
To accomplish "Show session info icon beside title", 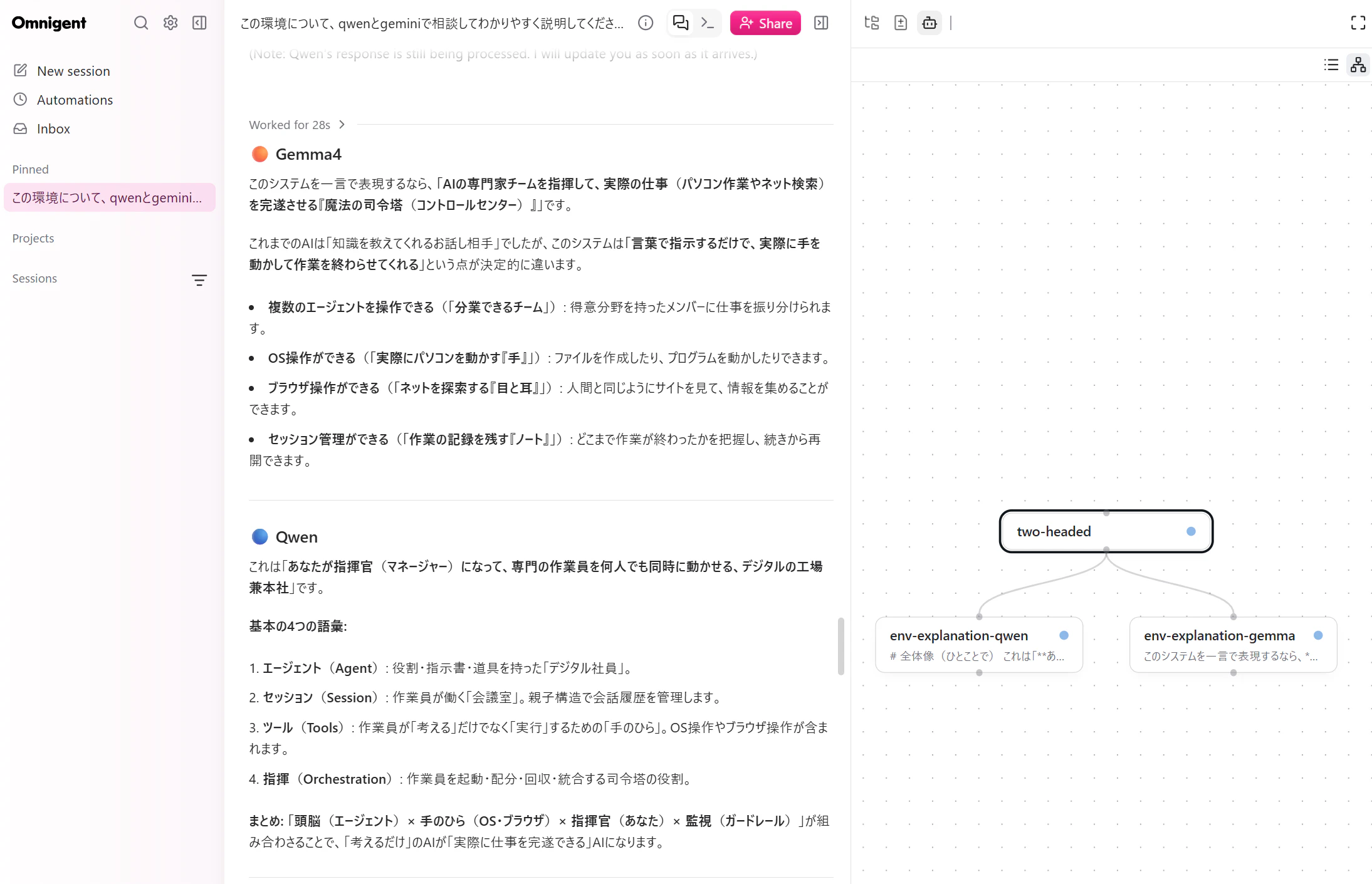I will tap(646, 23).
